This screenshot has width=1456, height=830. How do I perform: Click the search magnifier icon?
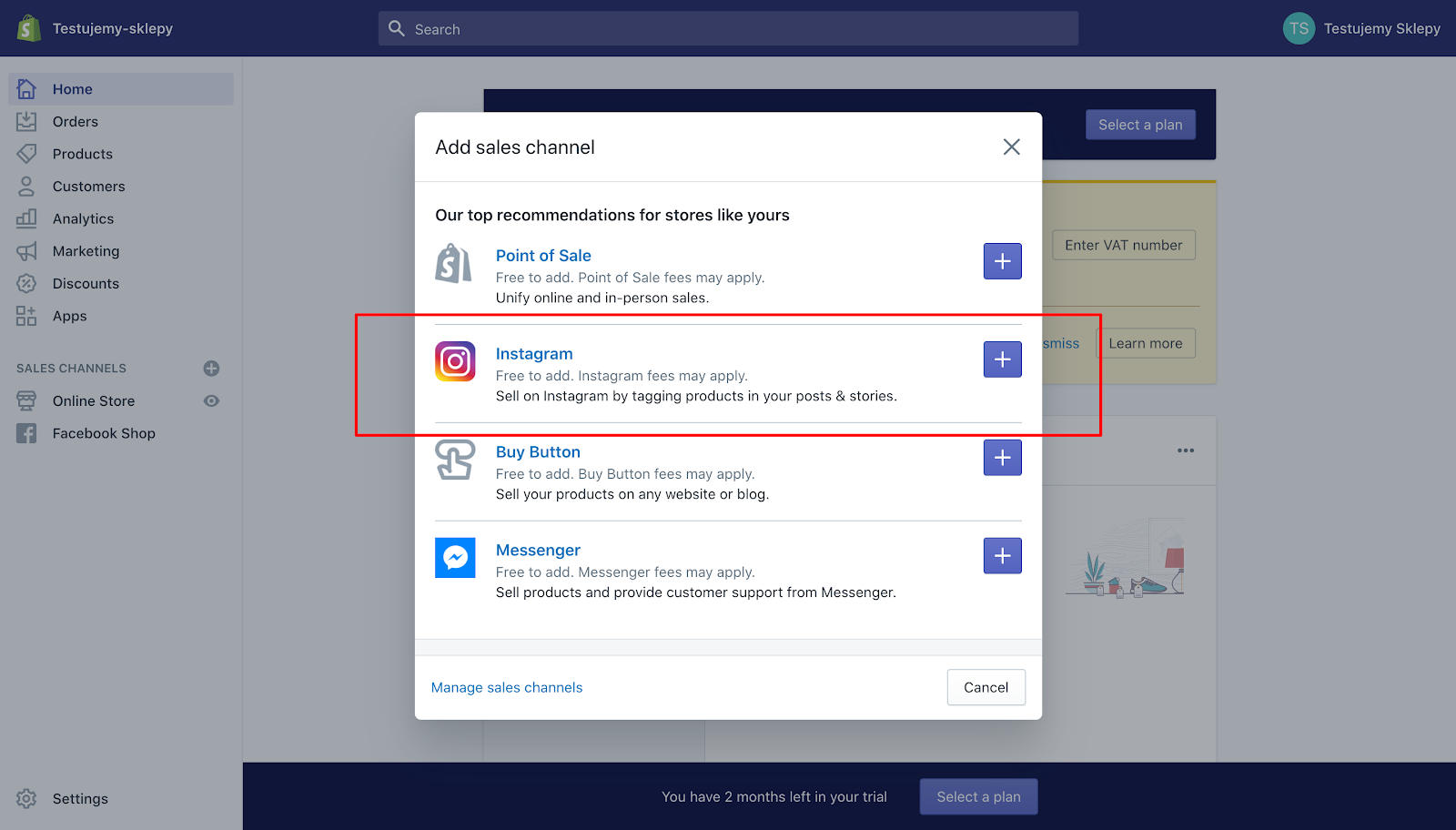[x=397, y=28]
